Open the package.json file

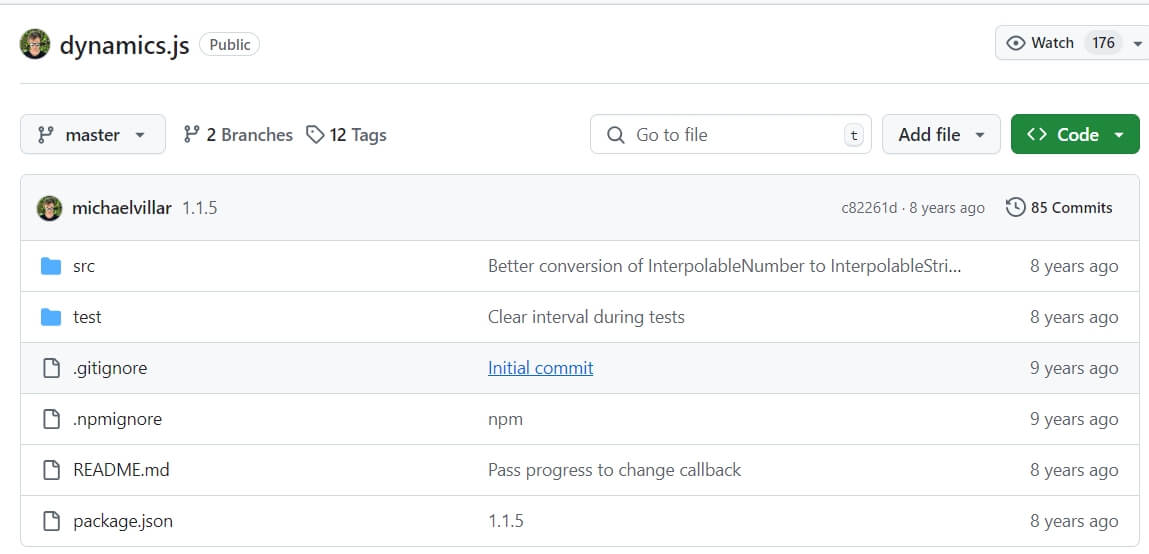coord(123,521)
